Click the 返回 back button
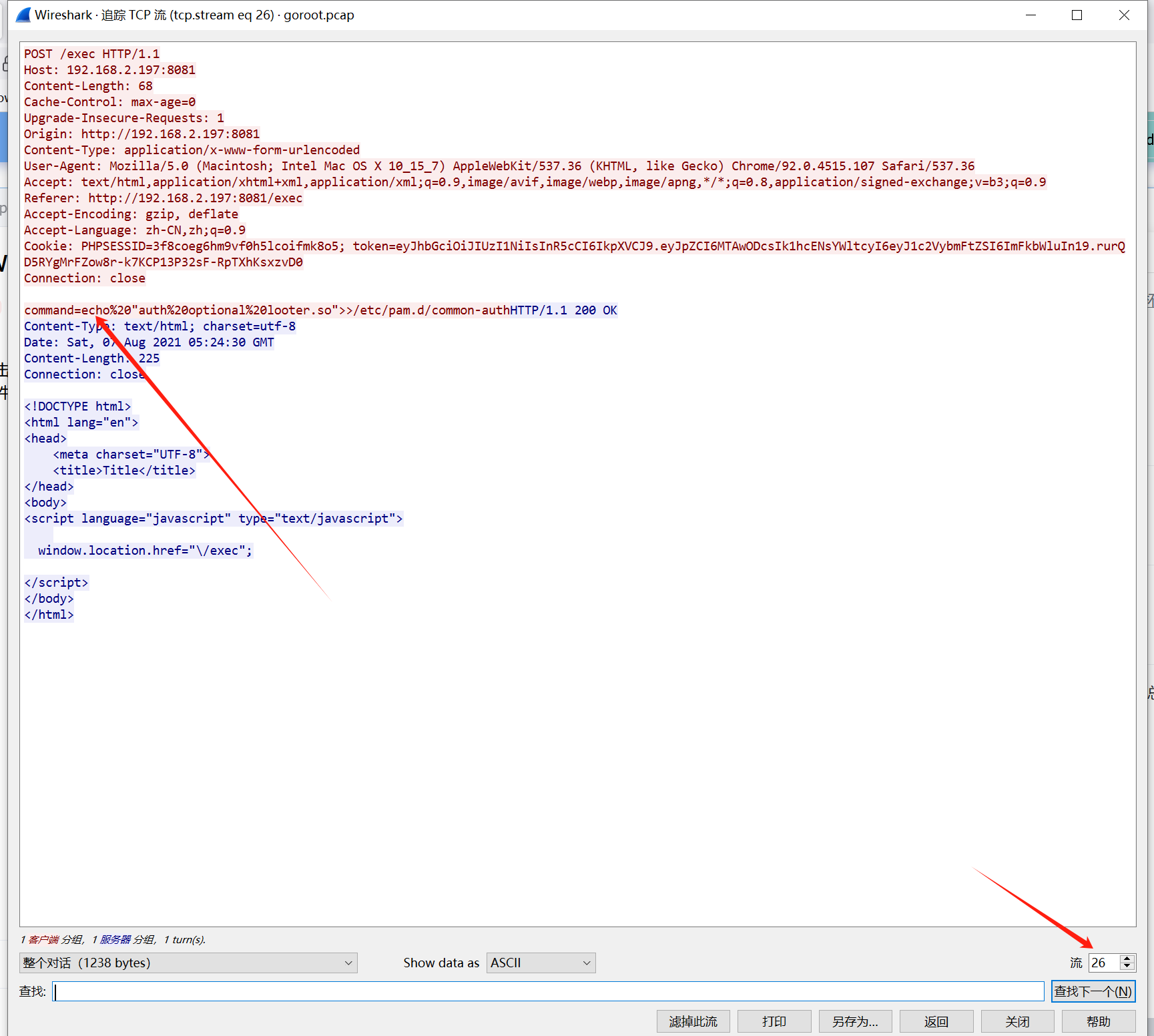Viewport: 1154px width, 1036px height. pos(936,1021)
